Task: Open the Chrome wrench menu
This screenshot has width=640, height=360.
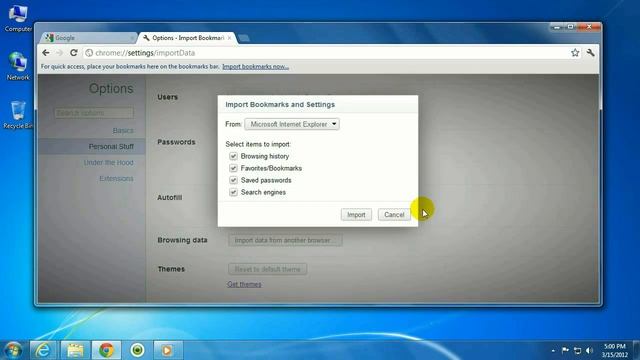Action: (591, 52)
